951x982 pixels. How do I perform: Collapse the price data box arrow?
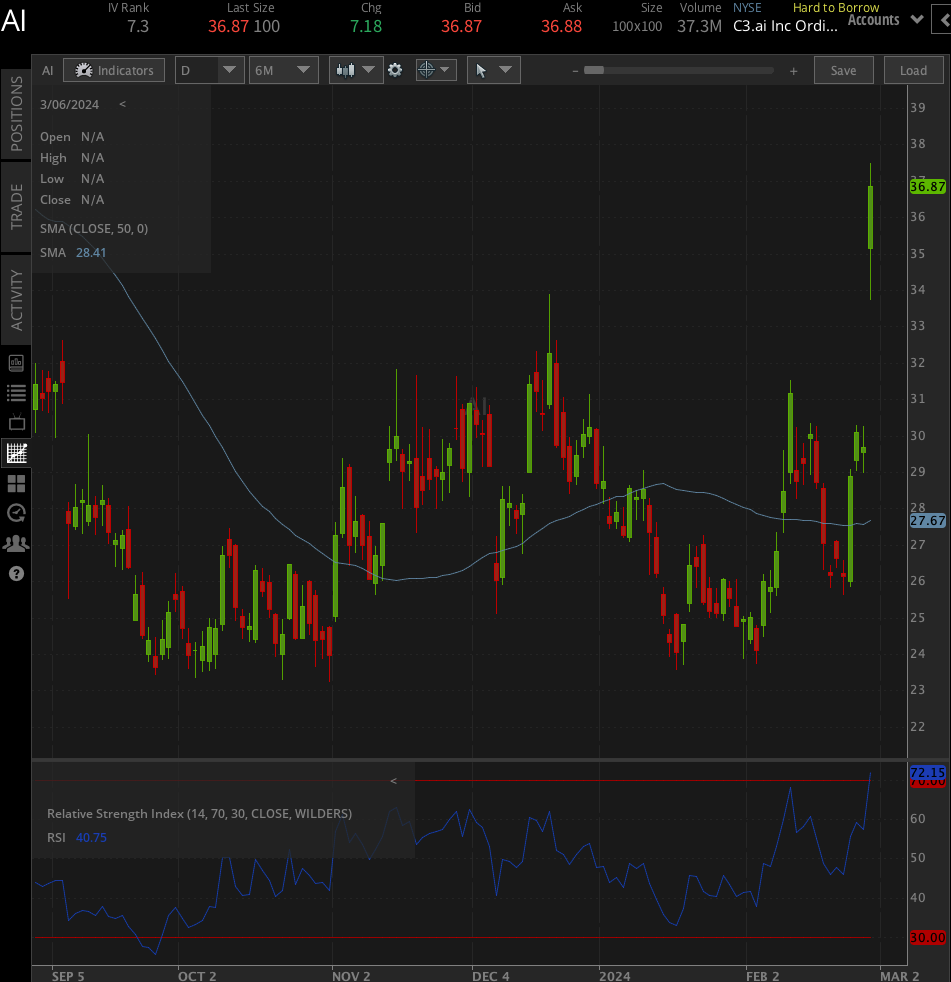click(x=123, y=104)
